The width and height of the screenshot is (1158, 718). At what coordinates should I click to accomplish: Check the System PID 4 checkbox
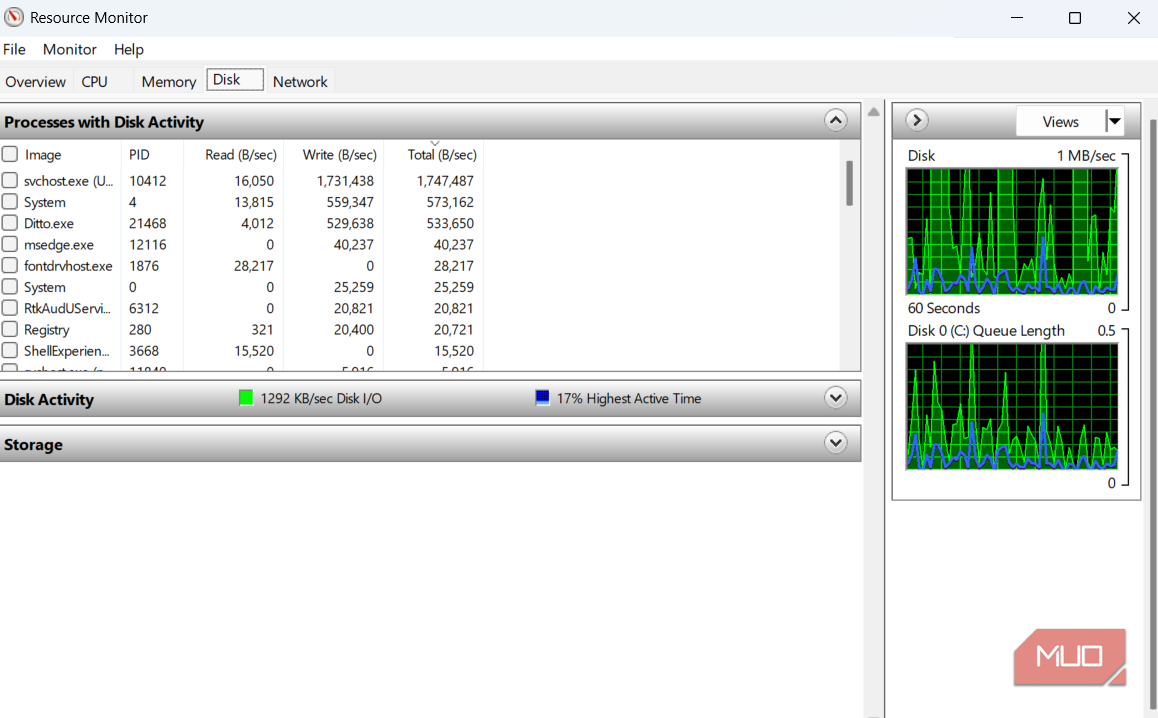point(10,202)
